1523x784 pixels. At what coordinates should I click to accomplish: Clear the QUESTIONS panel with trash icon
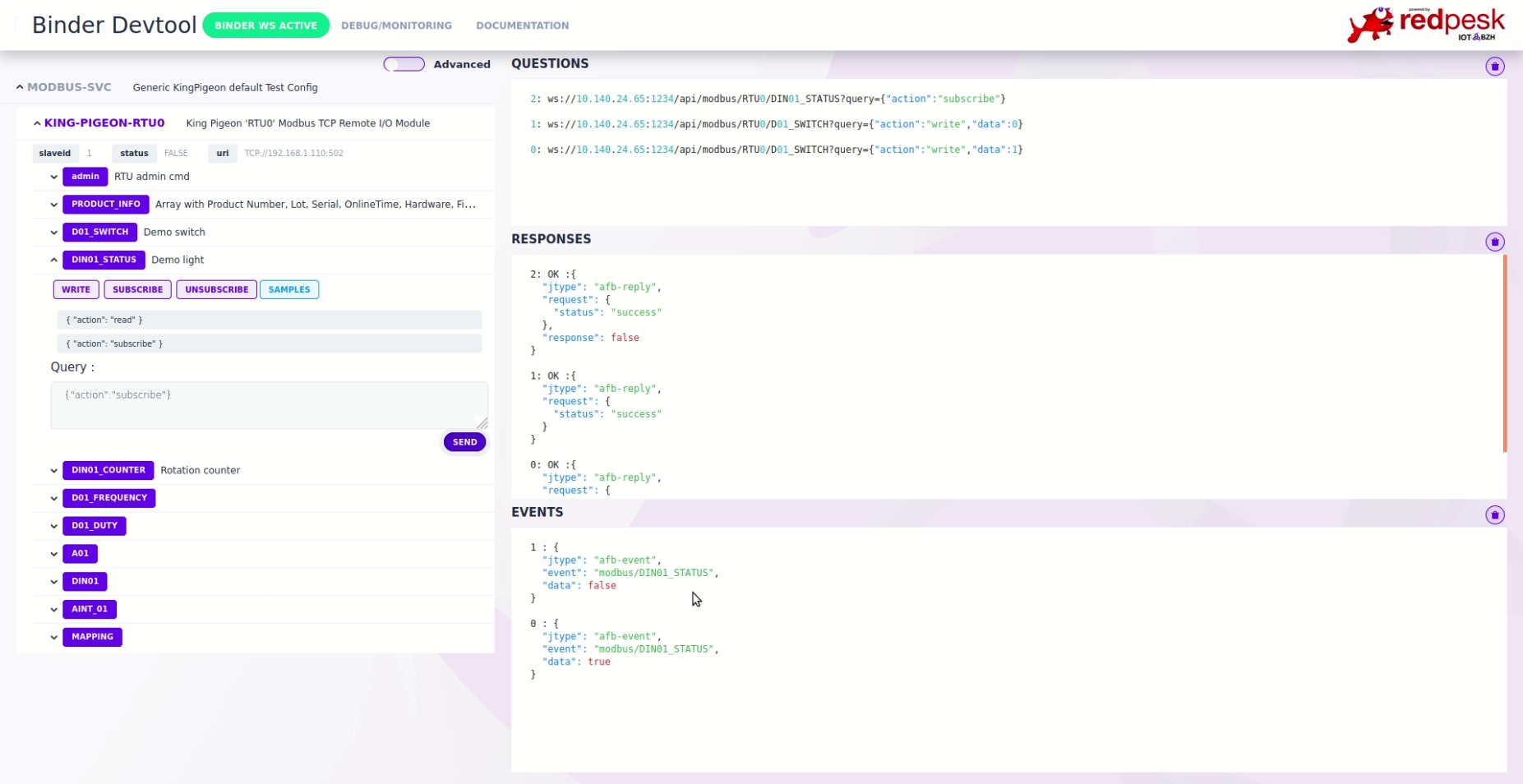pyautogui.click(x=1495, y=67)
